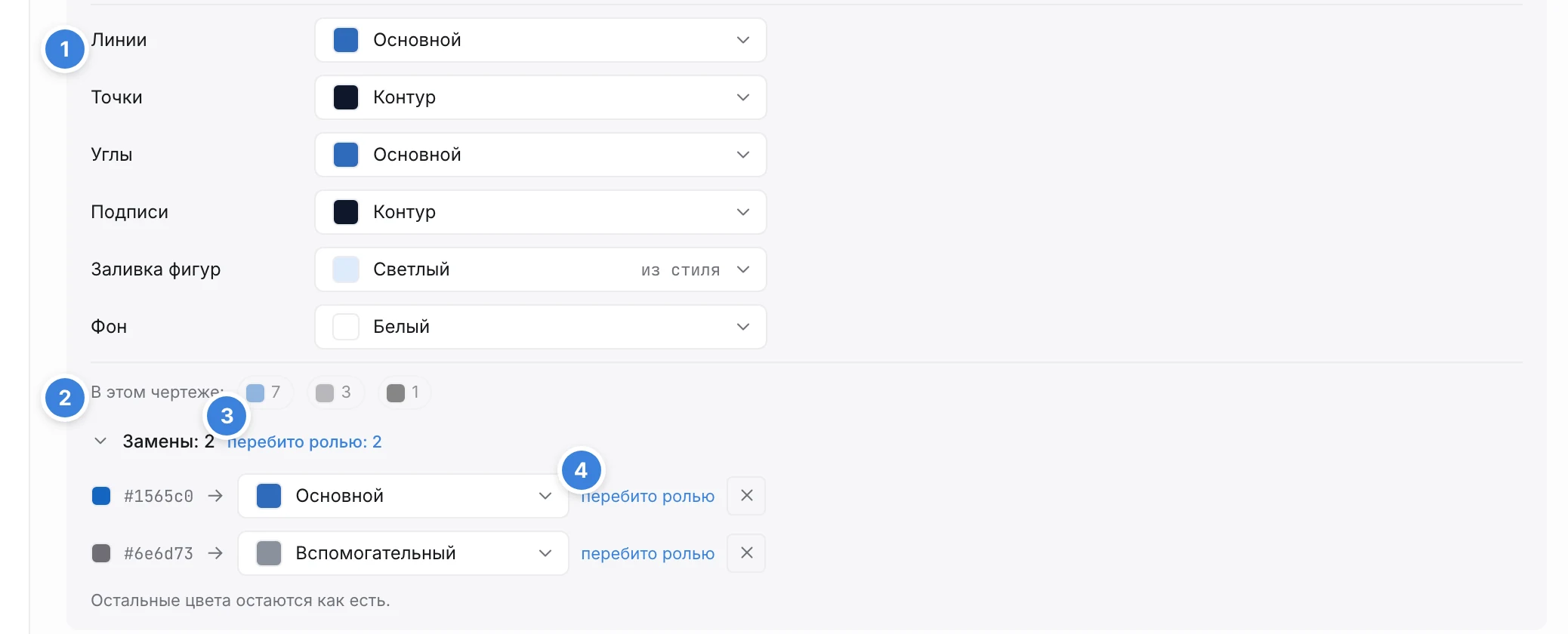Remove the #6e6d73 replacement row

[746, 553]
